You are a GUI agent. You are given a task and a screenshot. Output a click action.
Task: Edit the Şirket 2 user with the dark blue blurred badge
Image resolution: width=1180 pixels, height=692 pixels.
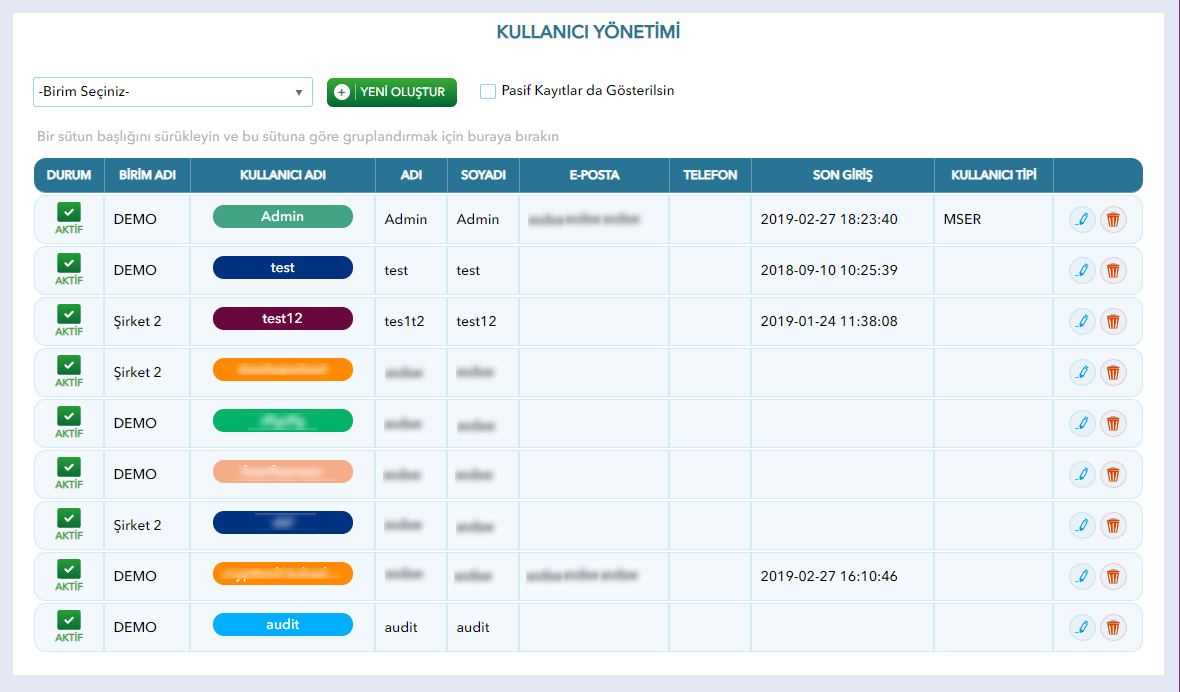[x=1082, y=526]
